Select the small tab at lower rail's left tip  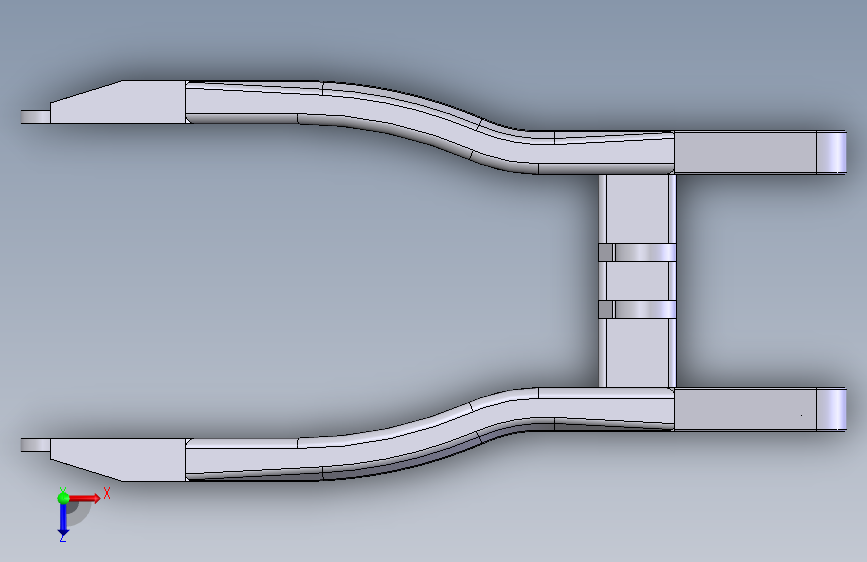35,445
